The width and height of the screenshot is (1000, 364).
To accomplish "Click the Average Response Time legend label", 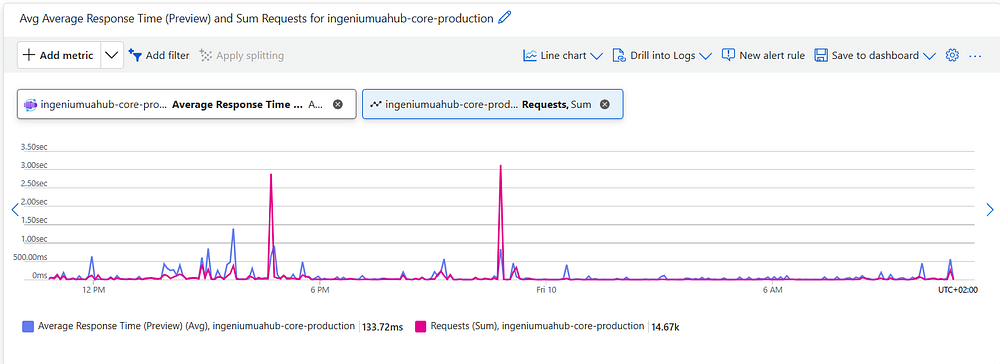I will click(196, 326).
